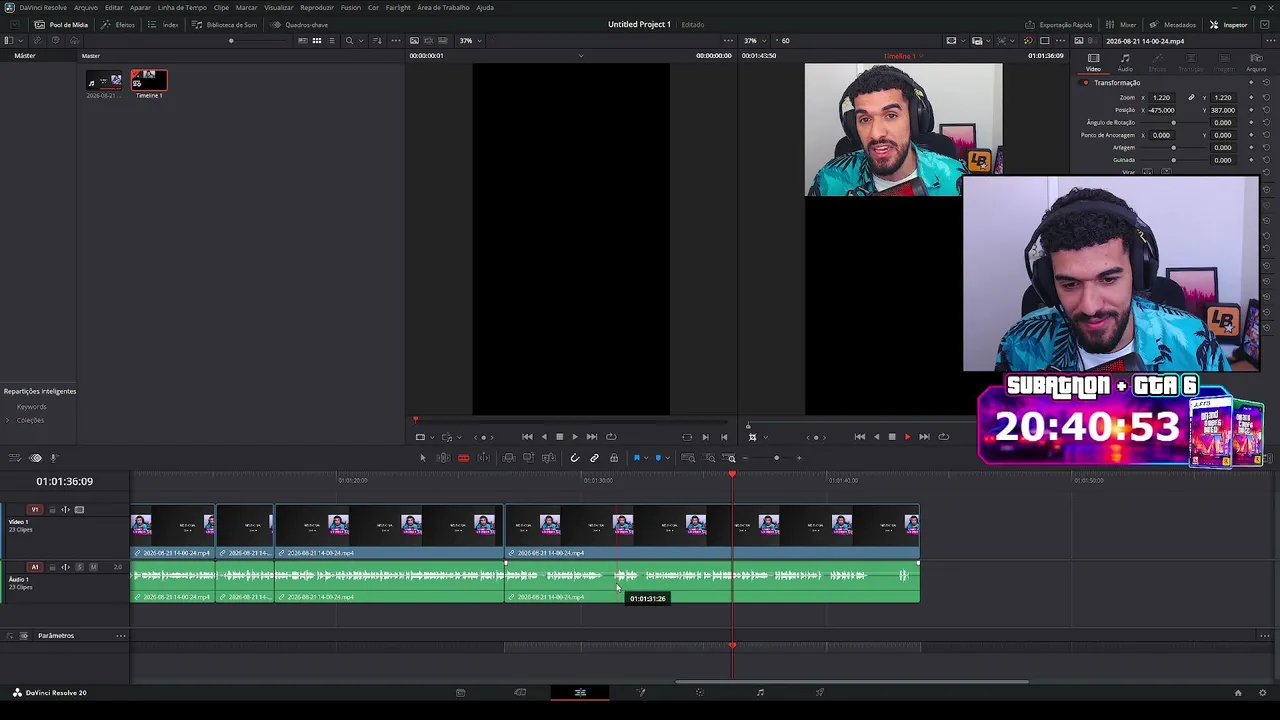
Task: Activate the Trim Edit Mode tool
Action: tap(443, 458)
